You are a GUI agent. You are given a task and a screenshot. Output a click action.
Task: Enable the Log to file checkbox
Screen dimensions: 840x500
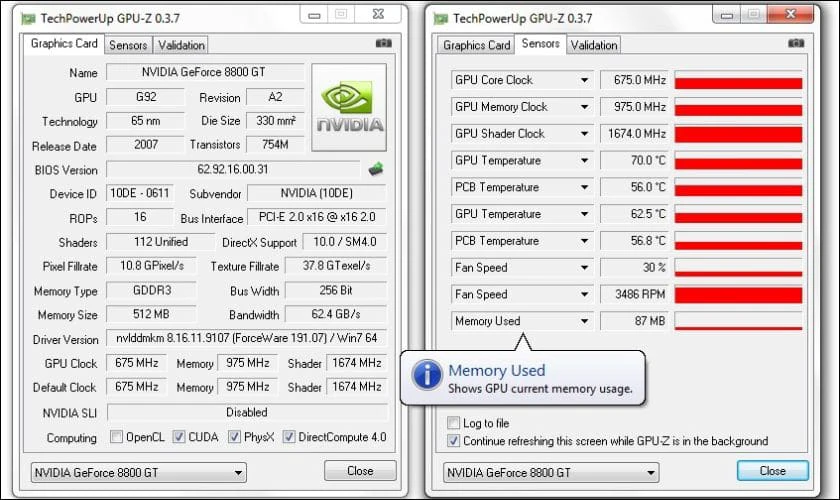(453, 423)
